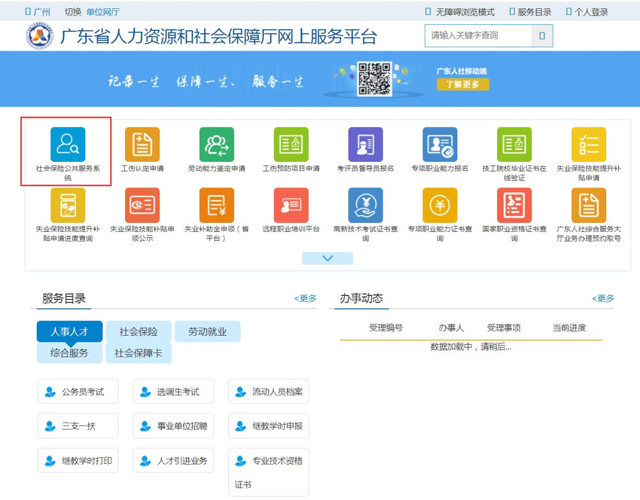This screenshot has height=500, width=640.
Task: Open 社会保险公共服务系统 icon
Action: tap(68, 145)
